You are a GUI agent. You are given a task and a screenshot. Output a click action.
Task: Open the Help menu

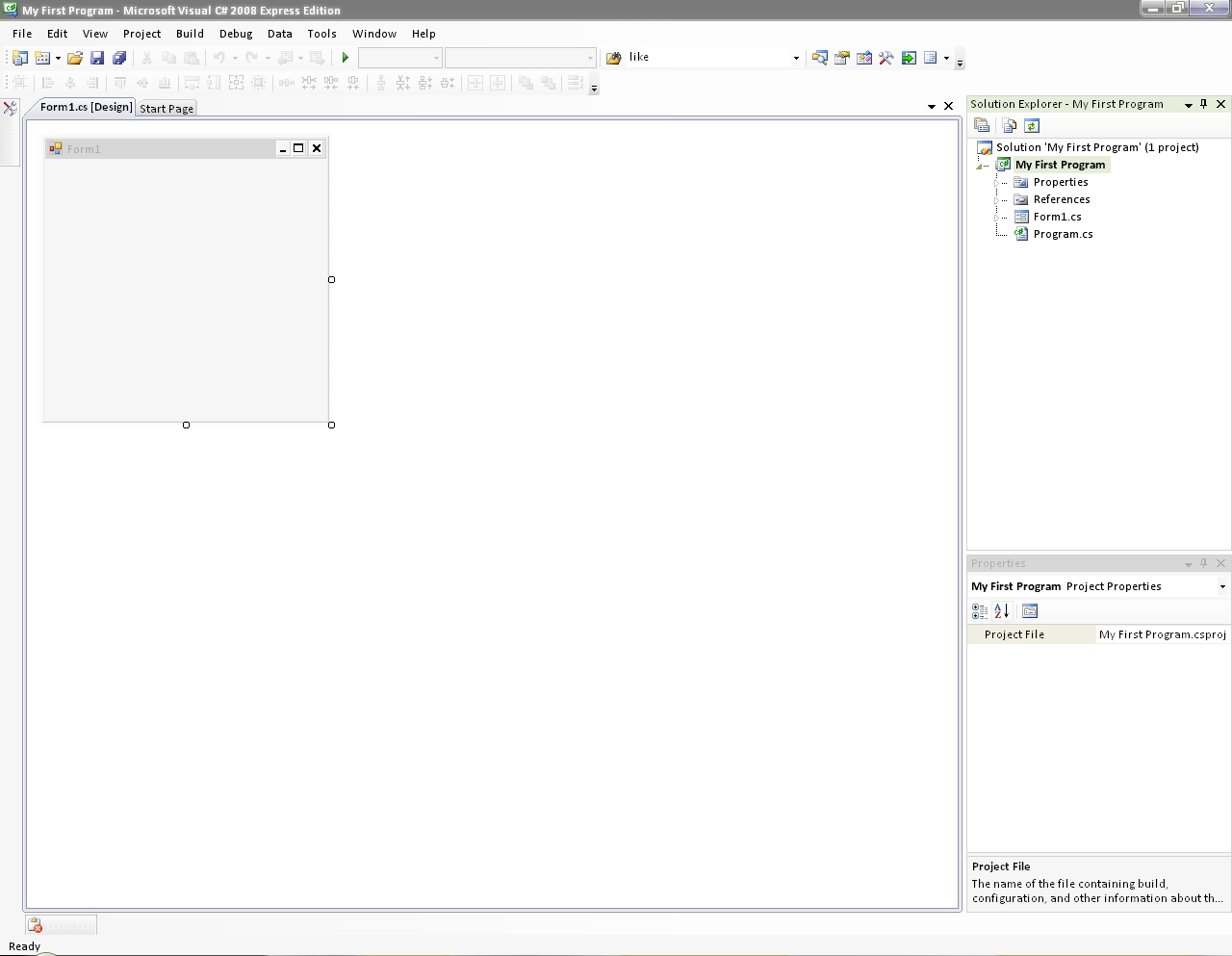pos(423,34)
